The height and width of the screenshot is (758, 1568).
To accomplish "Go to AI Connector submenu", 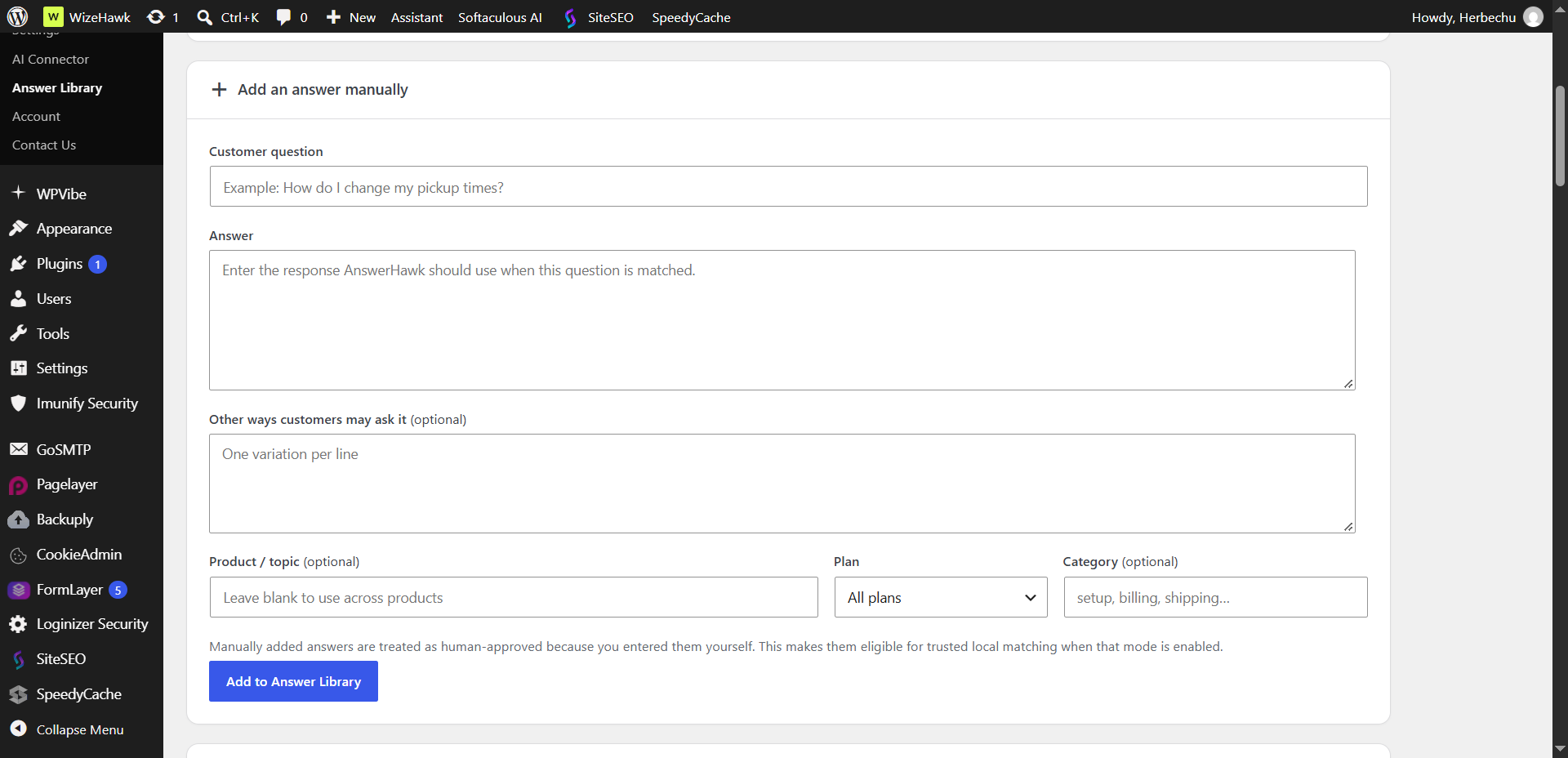I will click(x=51, y=59).
